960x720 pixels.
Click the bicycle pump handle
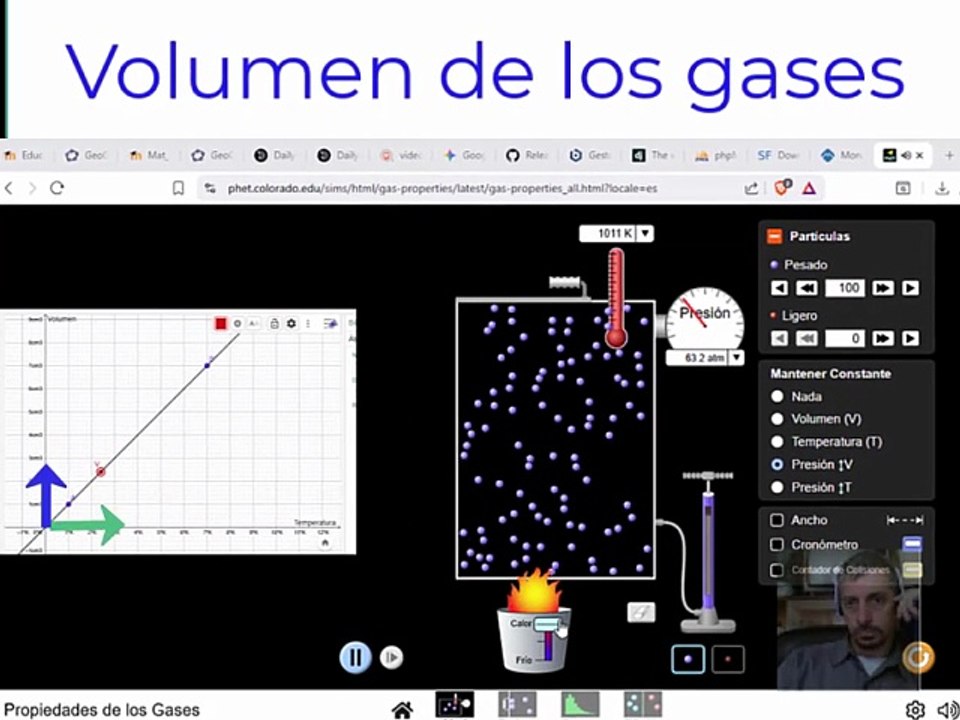[708, 475]
